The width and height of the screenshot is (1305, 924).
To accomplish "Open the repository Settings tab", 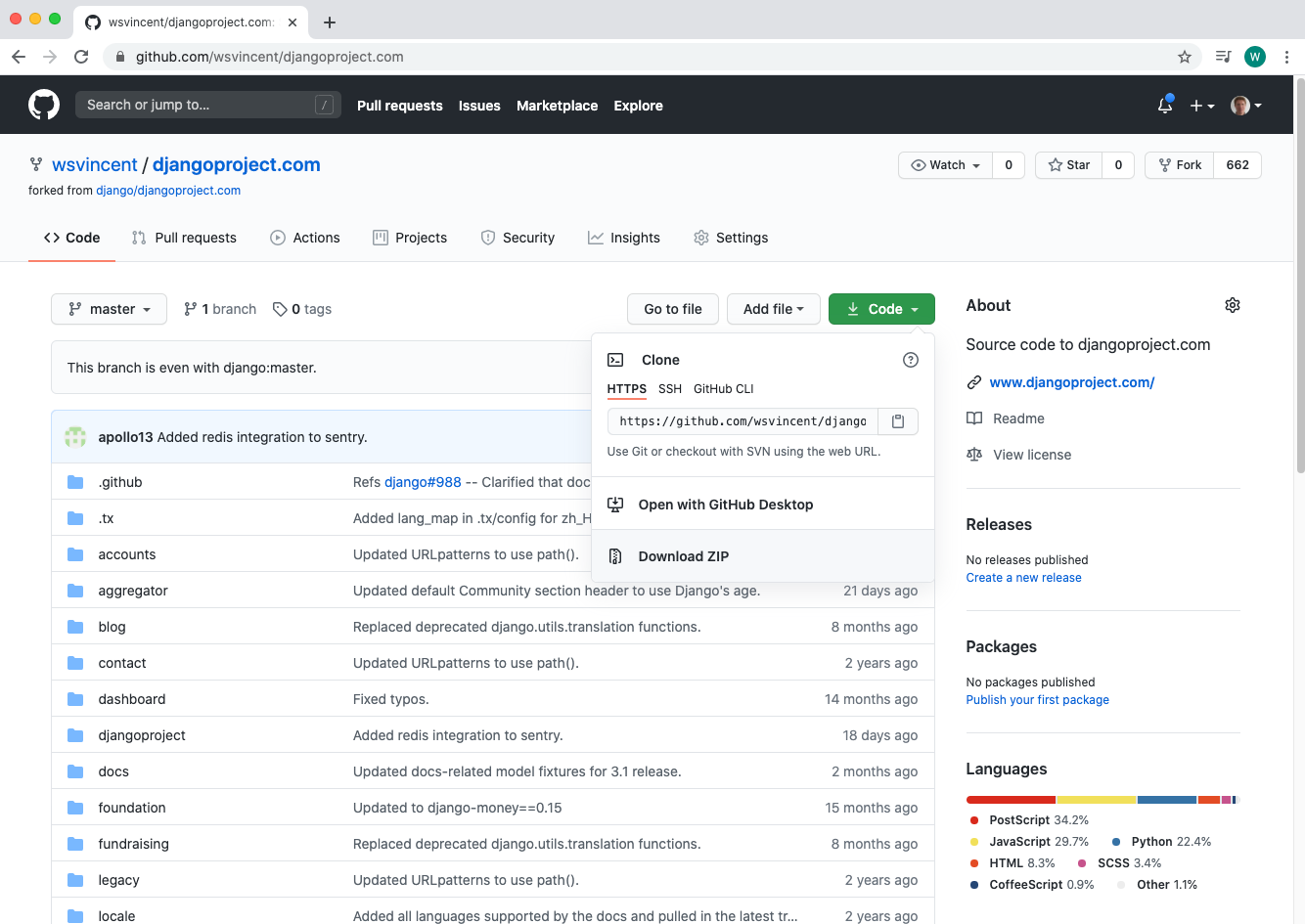I will coord(731,238).
